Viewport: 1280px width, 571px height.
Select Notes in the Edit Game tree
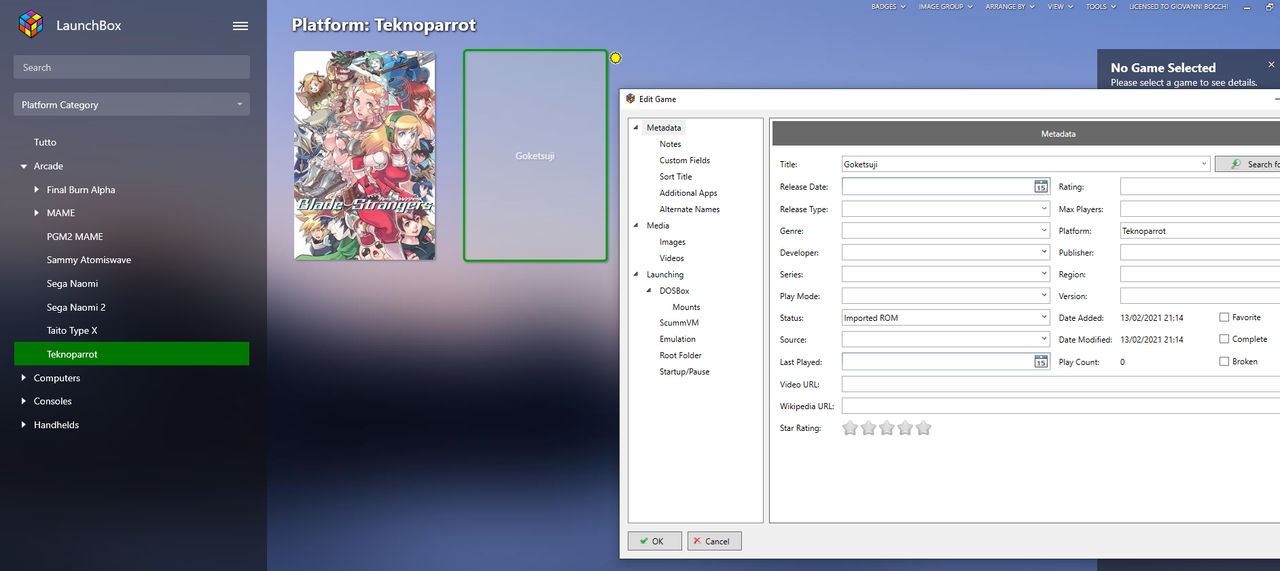(x=670, y=144)
